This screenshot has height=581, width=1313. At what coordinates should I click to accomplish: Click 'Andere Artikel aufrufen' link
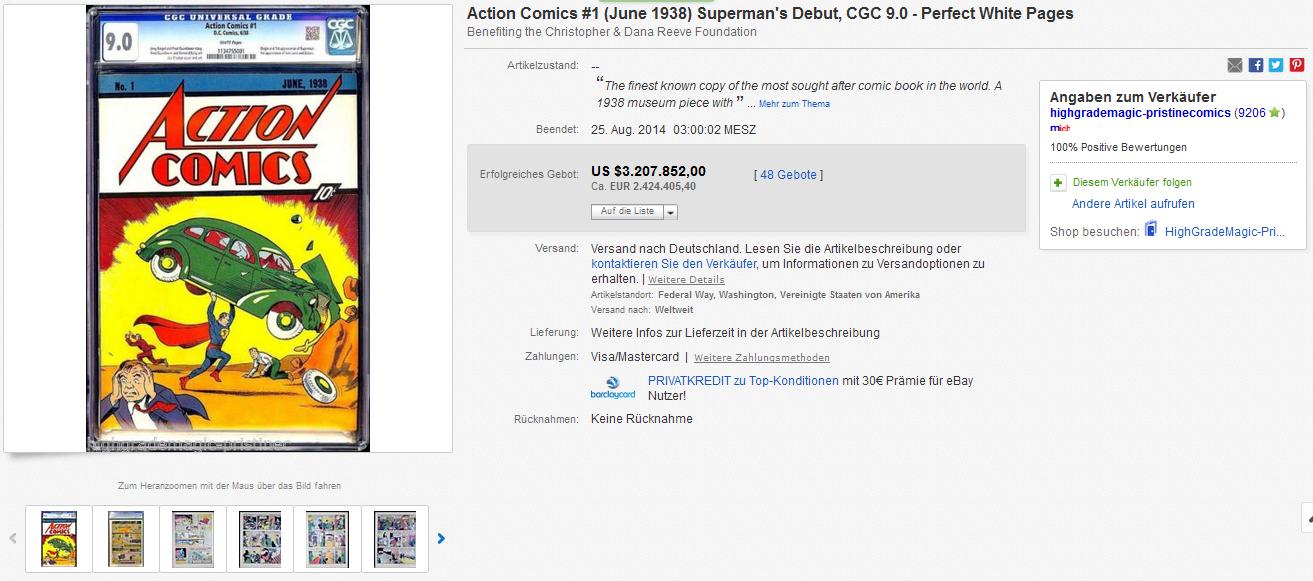[x=1133, y=204]
